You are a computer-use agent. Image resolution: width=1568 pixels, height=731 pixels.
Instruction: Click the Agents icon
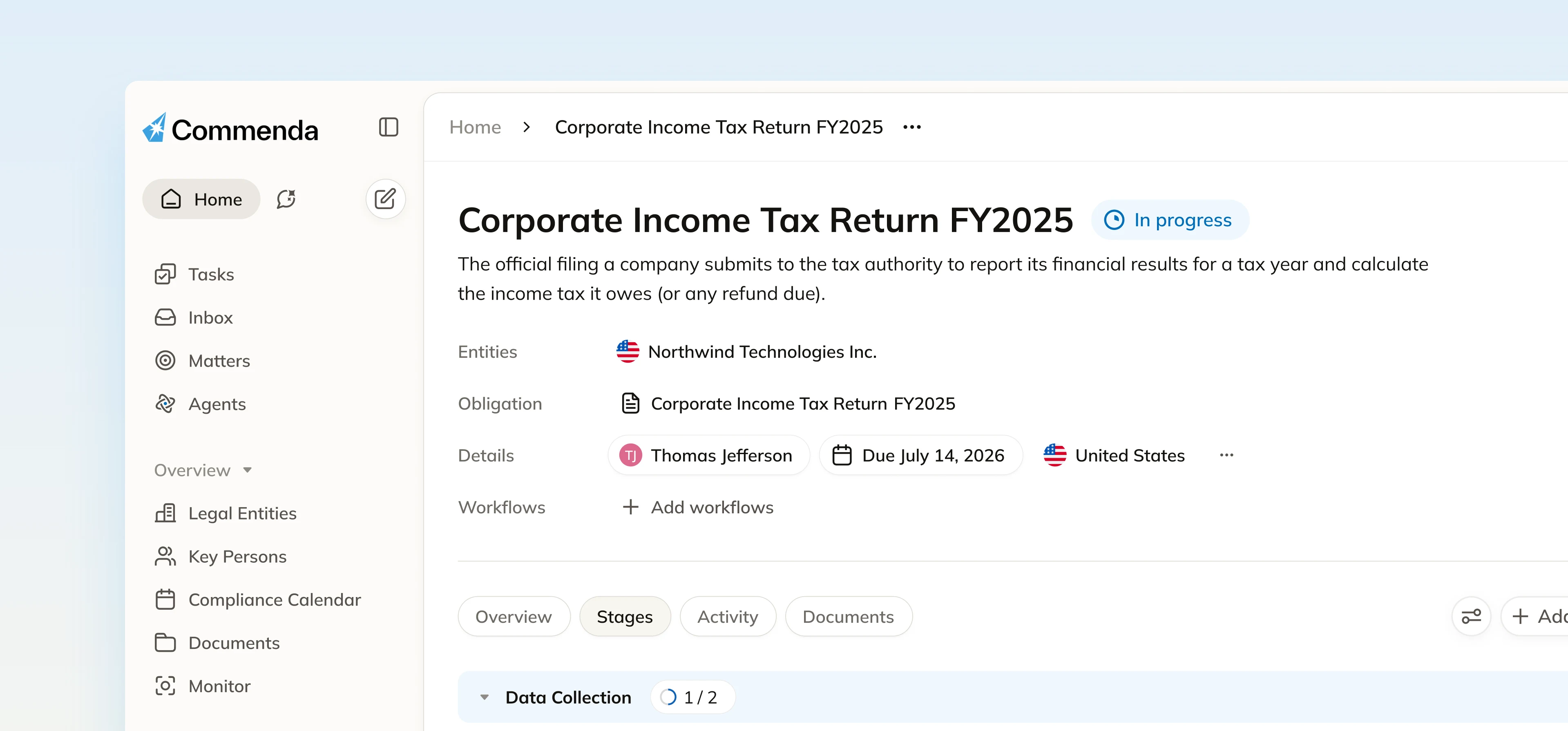(x=165, y=404)
